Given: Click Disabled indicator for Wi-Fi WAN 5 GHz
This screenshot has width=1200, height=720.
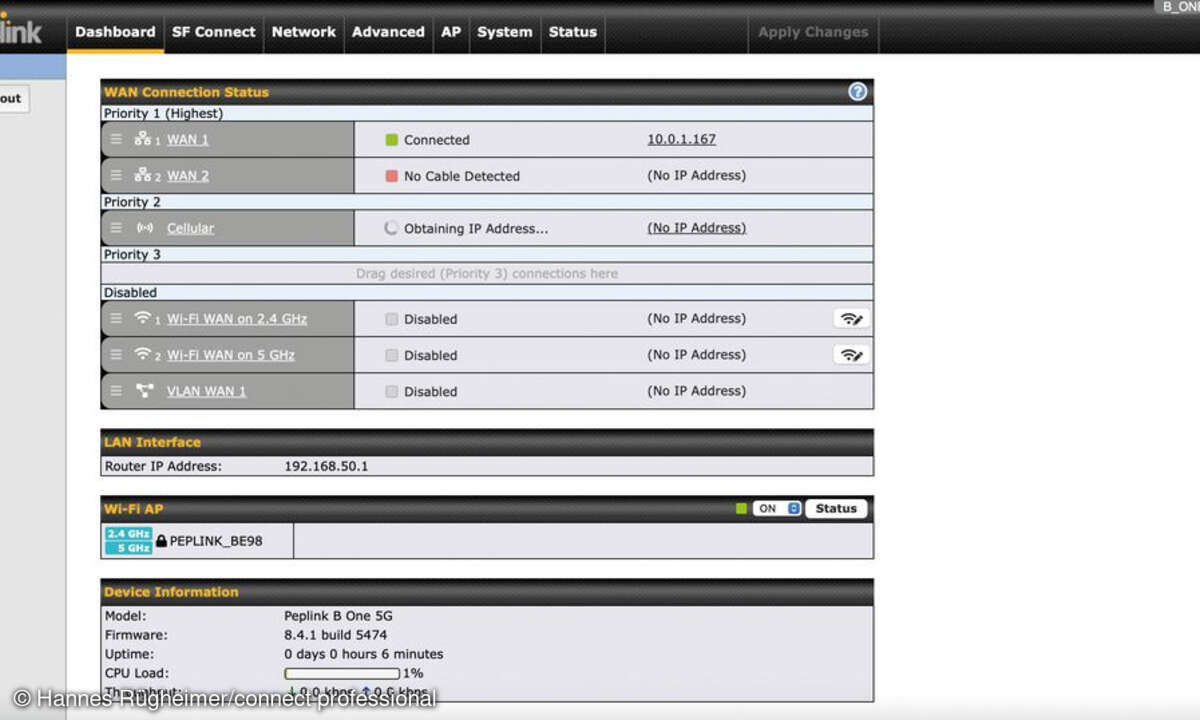Looking at the screenshot, I should pos(392,355).
